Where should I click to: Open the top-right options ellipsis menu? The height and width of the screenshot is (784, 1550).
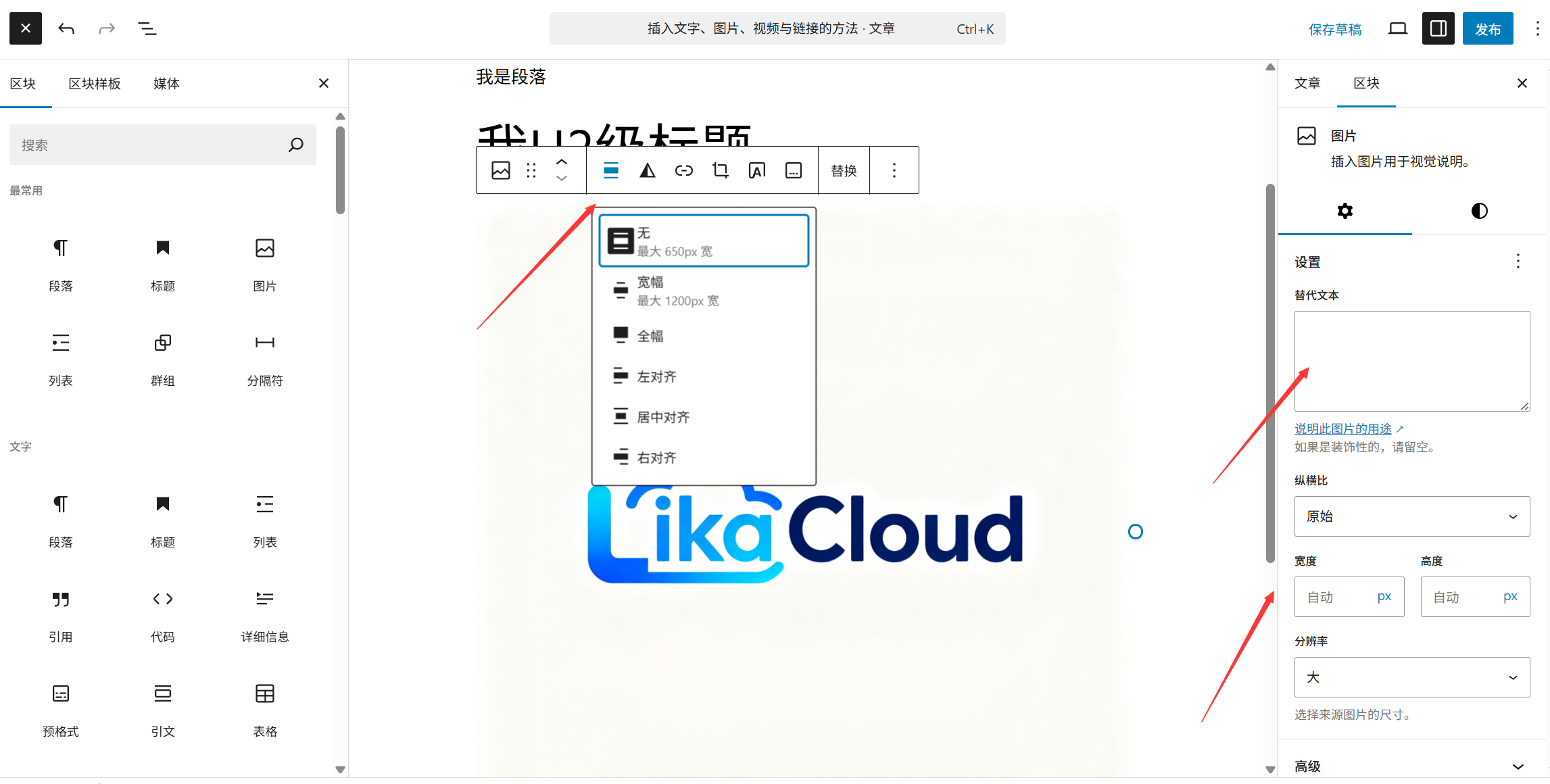tap(1537, 28)
